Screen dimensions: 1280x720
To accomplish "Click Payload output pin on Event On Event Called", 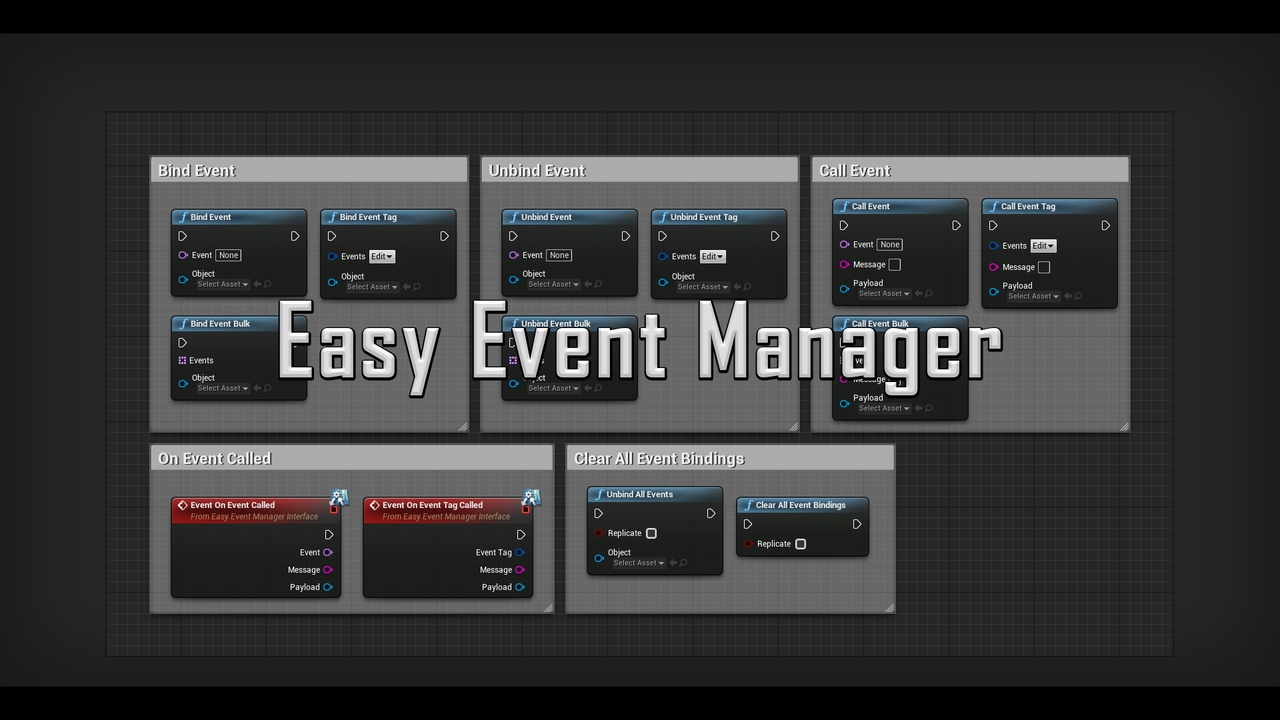I will pos(328,587).
